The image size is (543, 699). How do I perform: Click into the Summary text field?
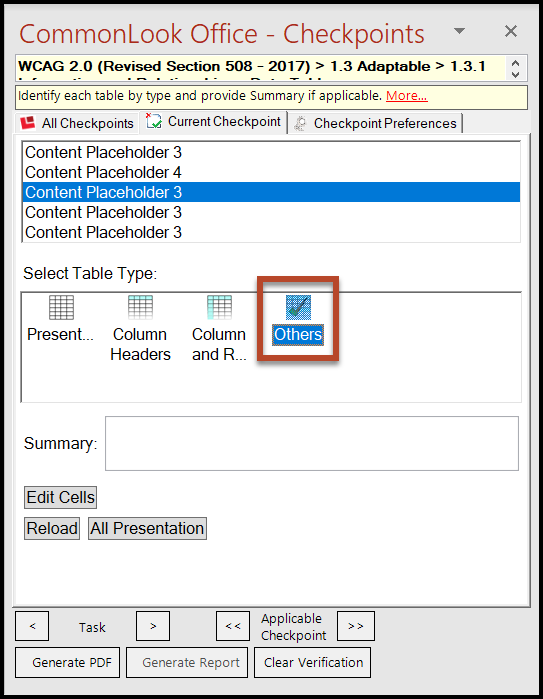tap(312, 444)
